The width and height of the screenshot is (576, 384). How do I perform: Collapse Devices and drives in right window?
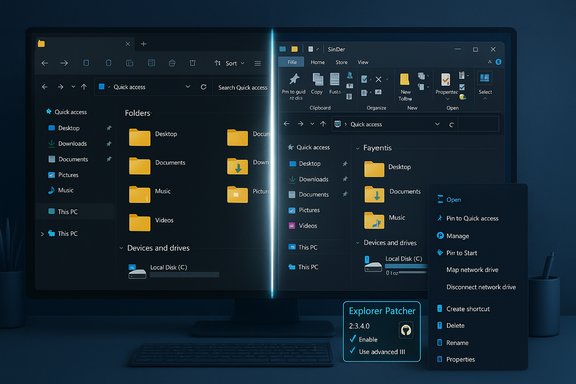(357, 243)
